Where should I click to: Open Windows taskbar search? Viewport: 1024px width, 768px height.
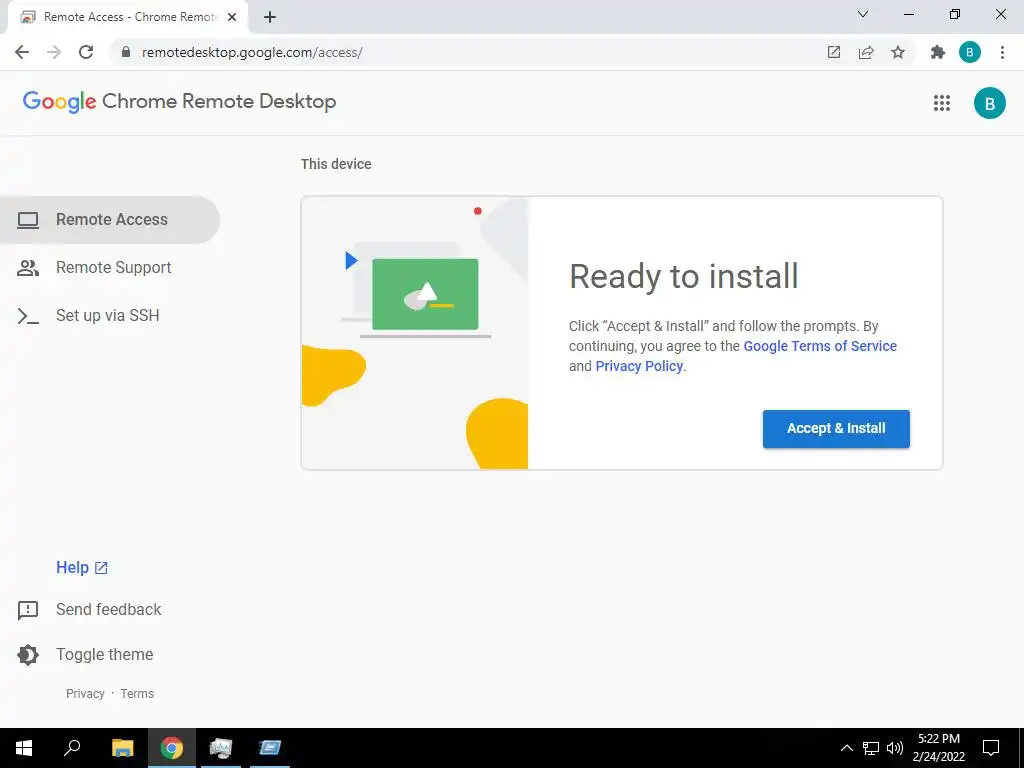pos(72,748)
